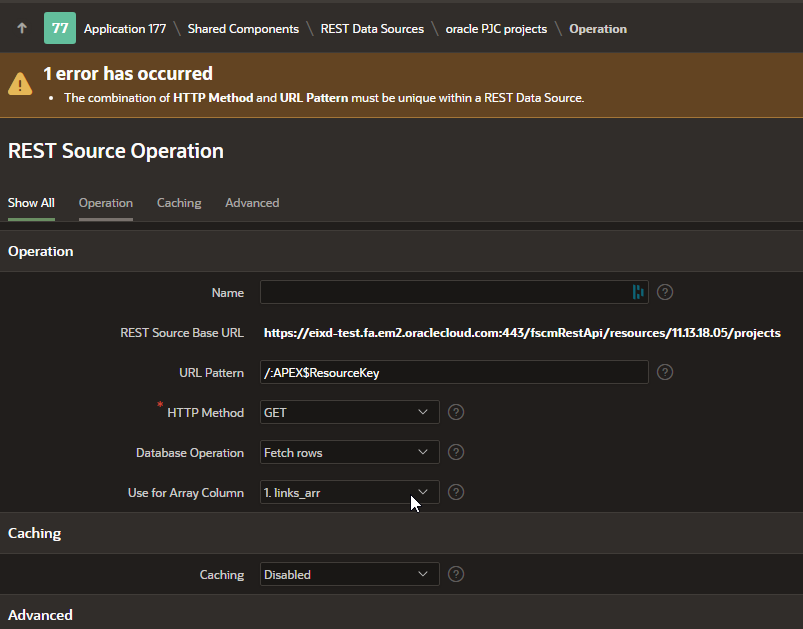
Task: Open the green Application 77 icon
Action: (60, 28)
